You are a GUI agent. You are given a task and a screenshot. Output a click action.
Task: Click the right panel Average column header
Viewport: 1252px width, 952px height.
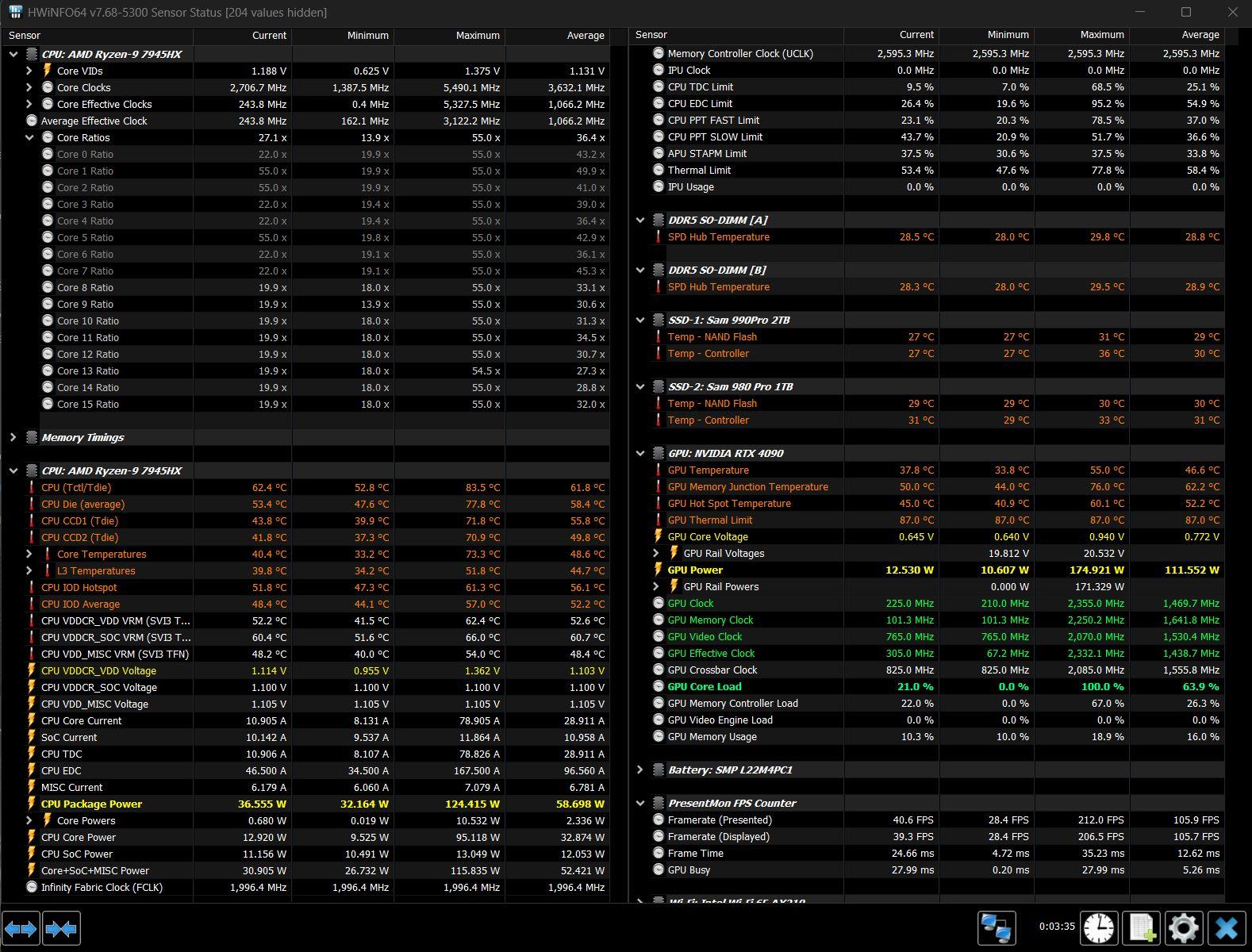coord(1177,35)
